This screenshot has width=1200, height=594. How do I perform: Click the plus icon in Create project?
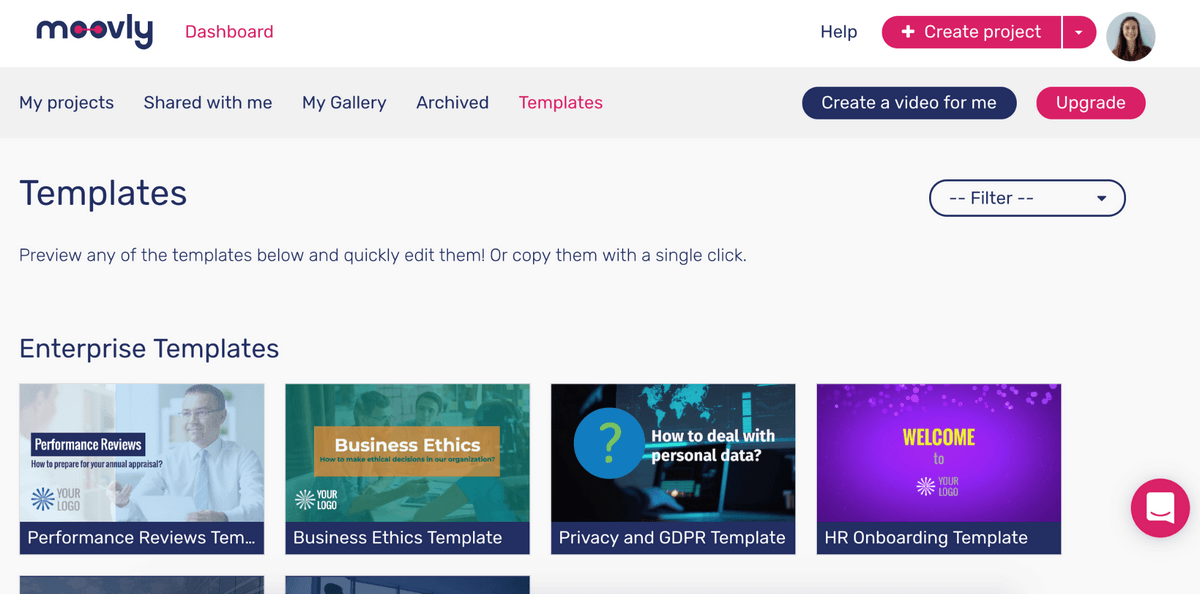tap(908, 32)
